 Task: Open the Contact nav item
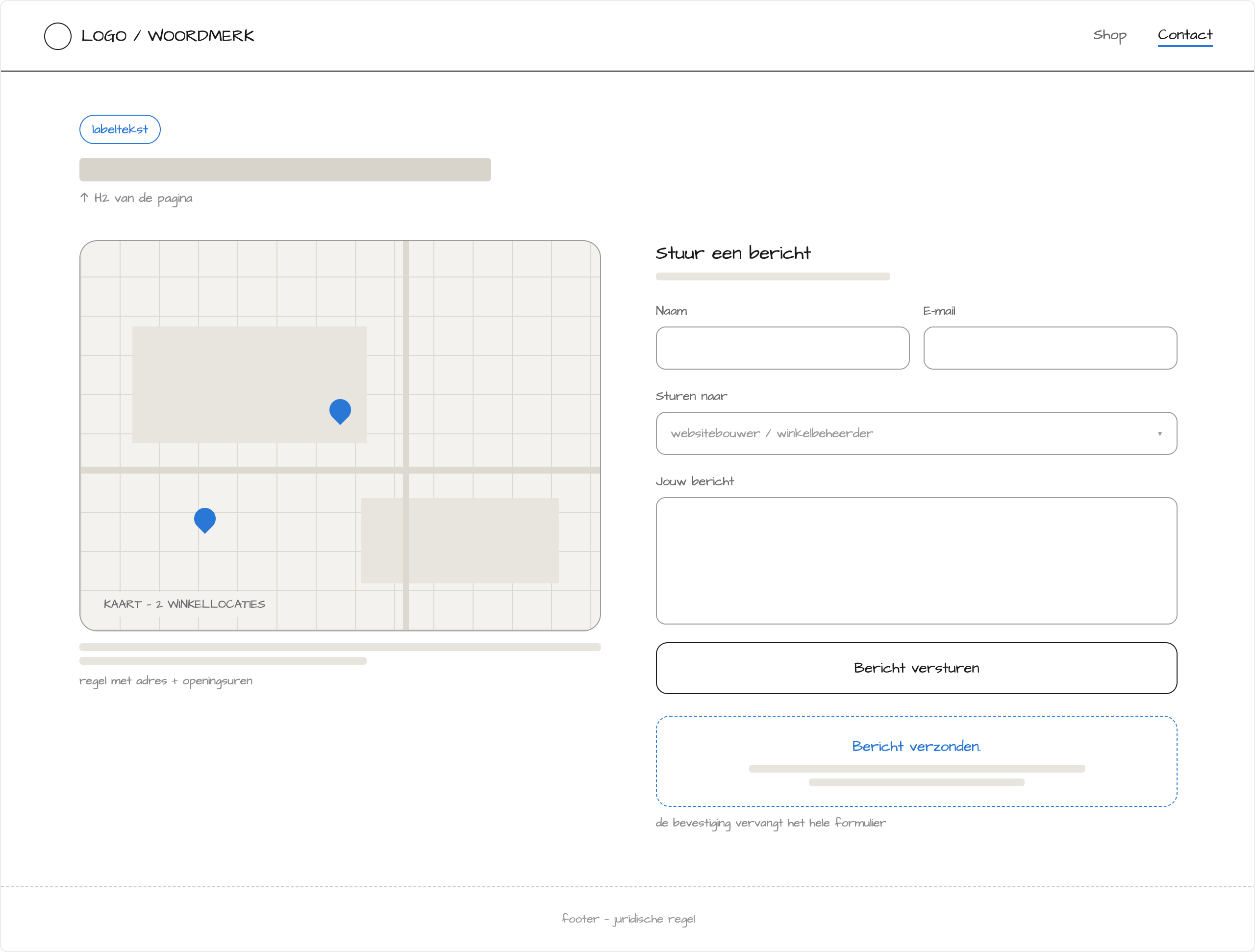click(1184, 35)
